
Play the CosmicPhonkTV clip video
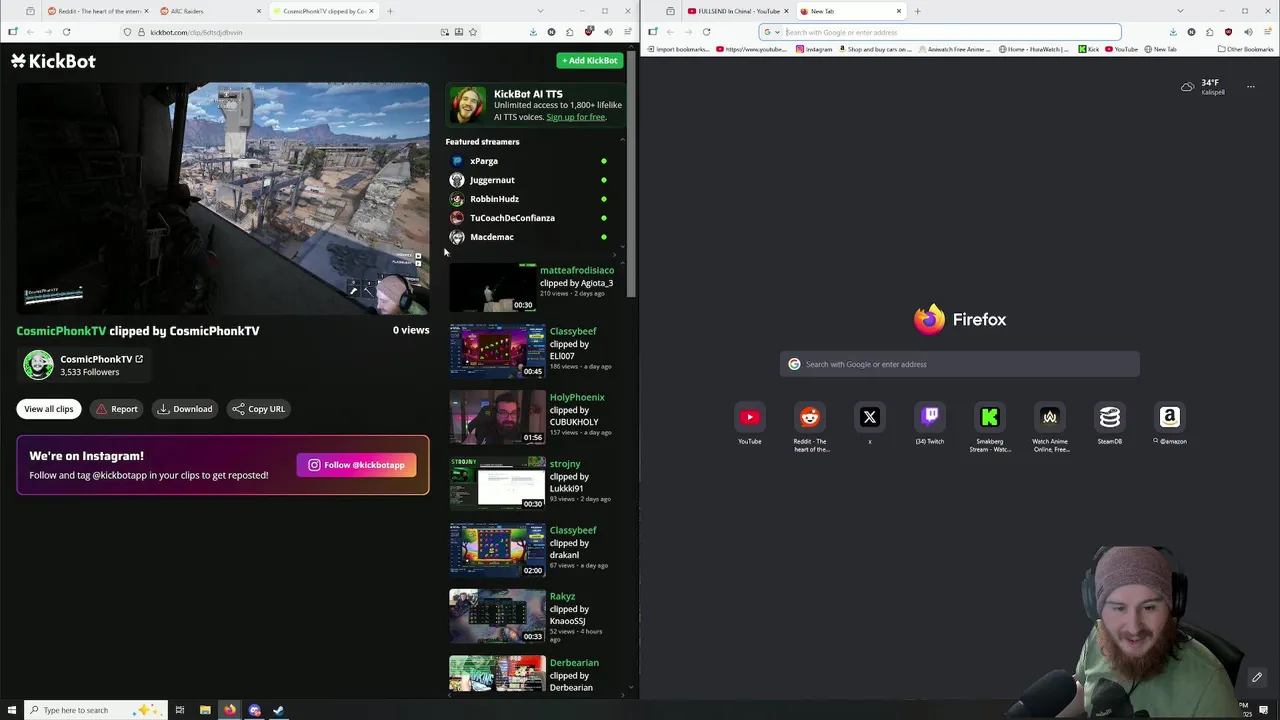pyautogui.click(x=223, y=199)
